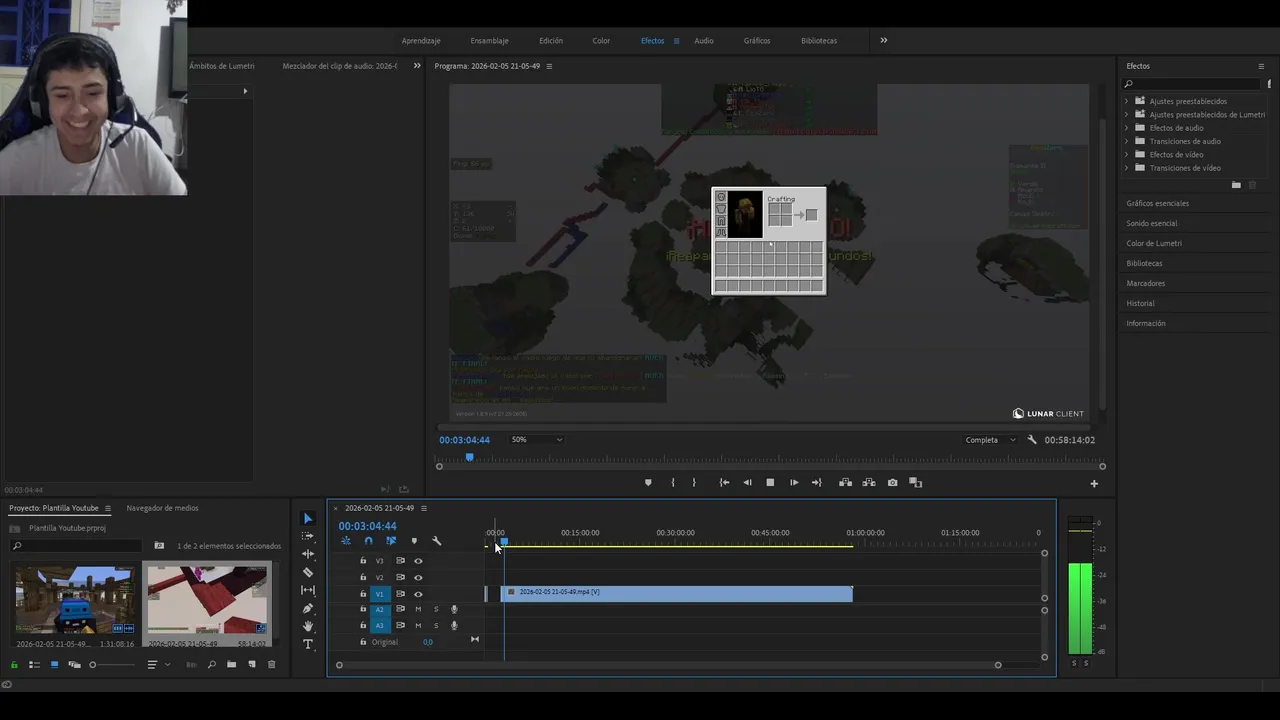Screen dimensions: 1280x720
Task: Switch to the Color workspace
Action: click(x=601, y=41)
